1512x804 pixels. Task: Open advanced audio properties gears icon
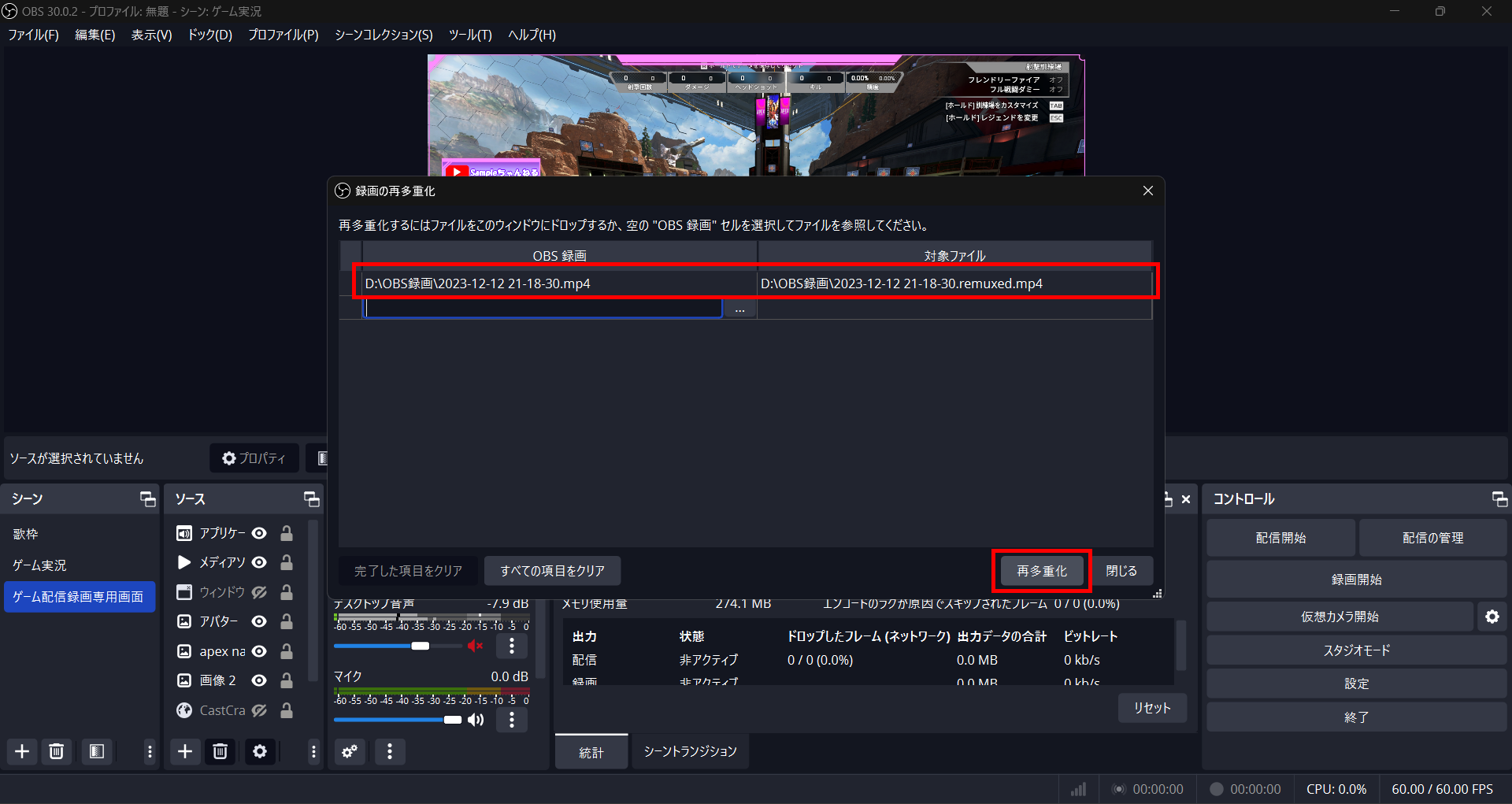(350, 751)
